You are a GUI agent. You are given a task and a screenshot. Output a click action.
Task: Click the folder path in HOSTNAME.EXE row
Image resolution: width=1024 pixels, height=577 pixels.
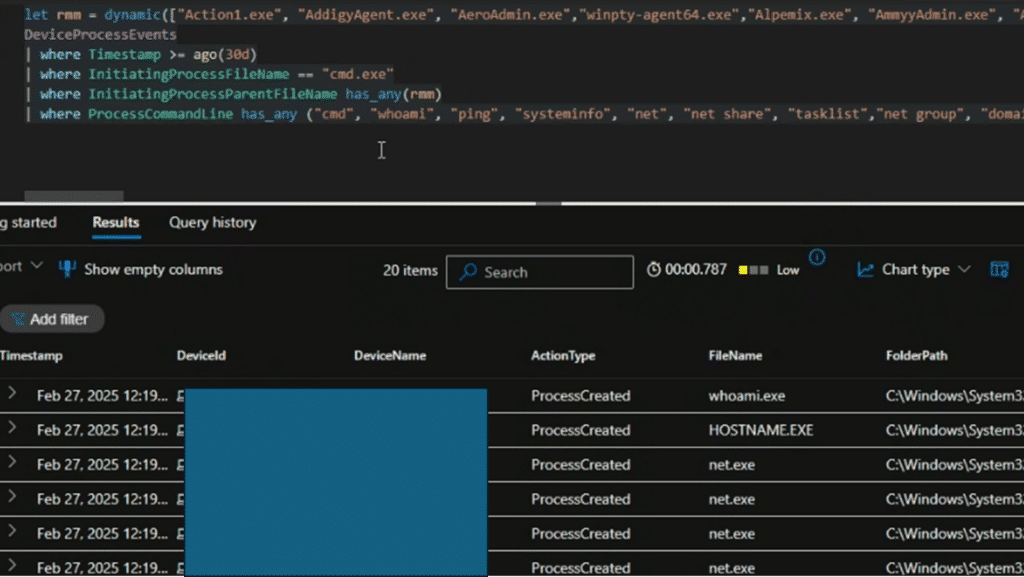[954, 431]
